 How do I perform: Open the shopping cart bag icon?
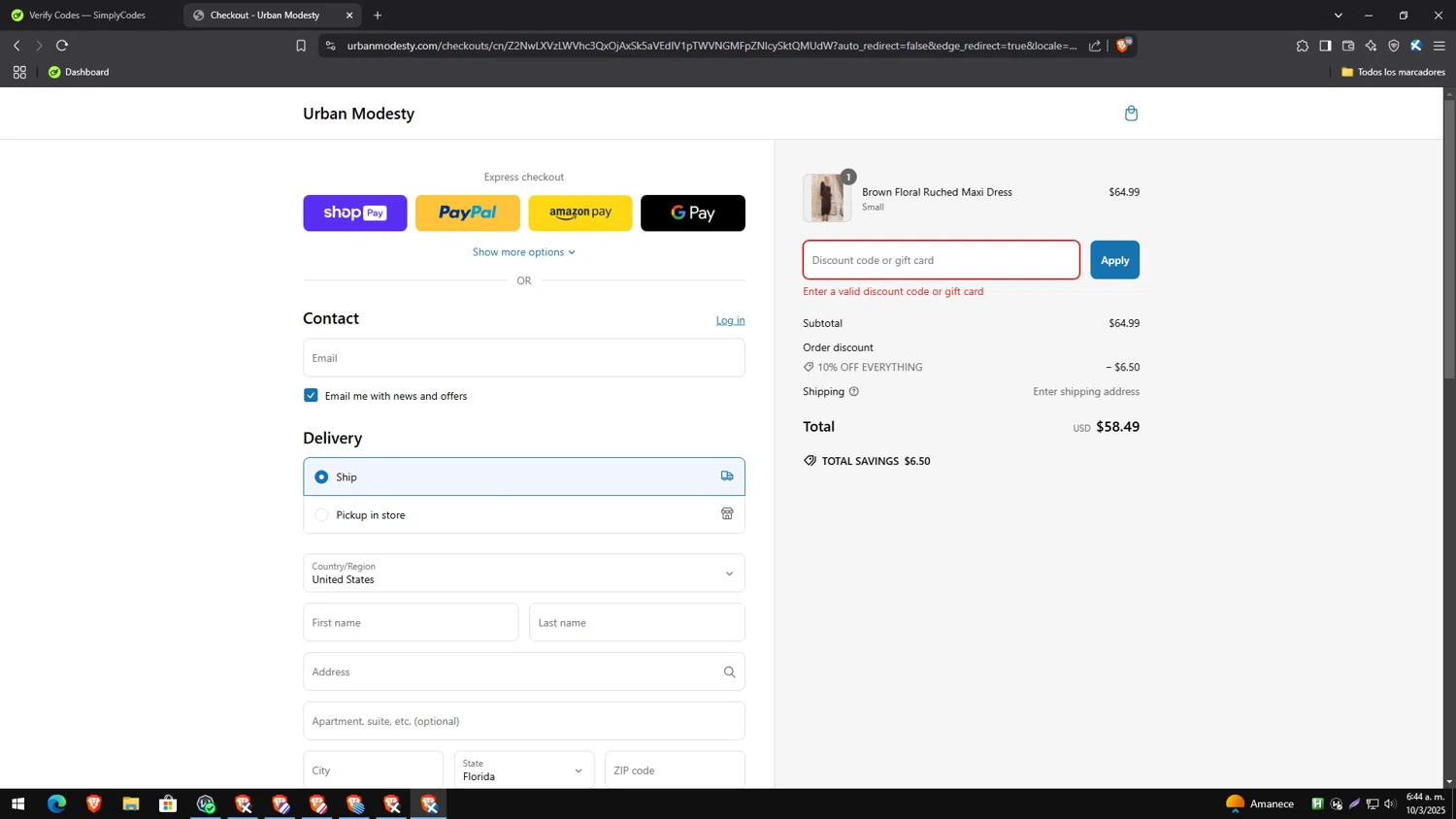(1131, 114)
